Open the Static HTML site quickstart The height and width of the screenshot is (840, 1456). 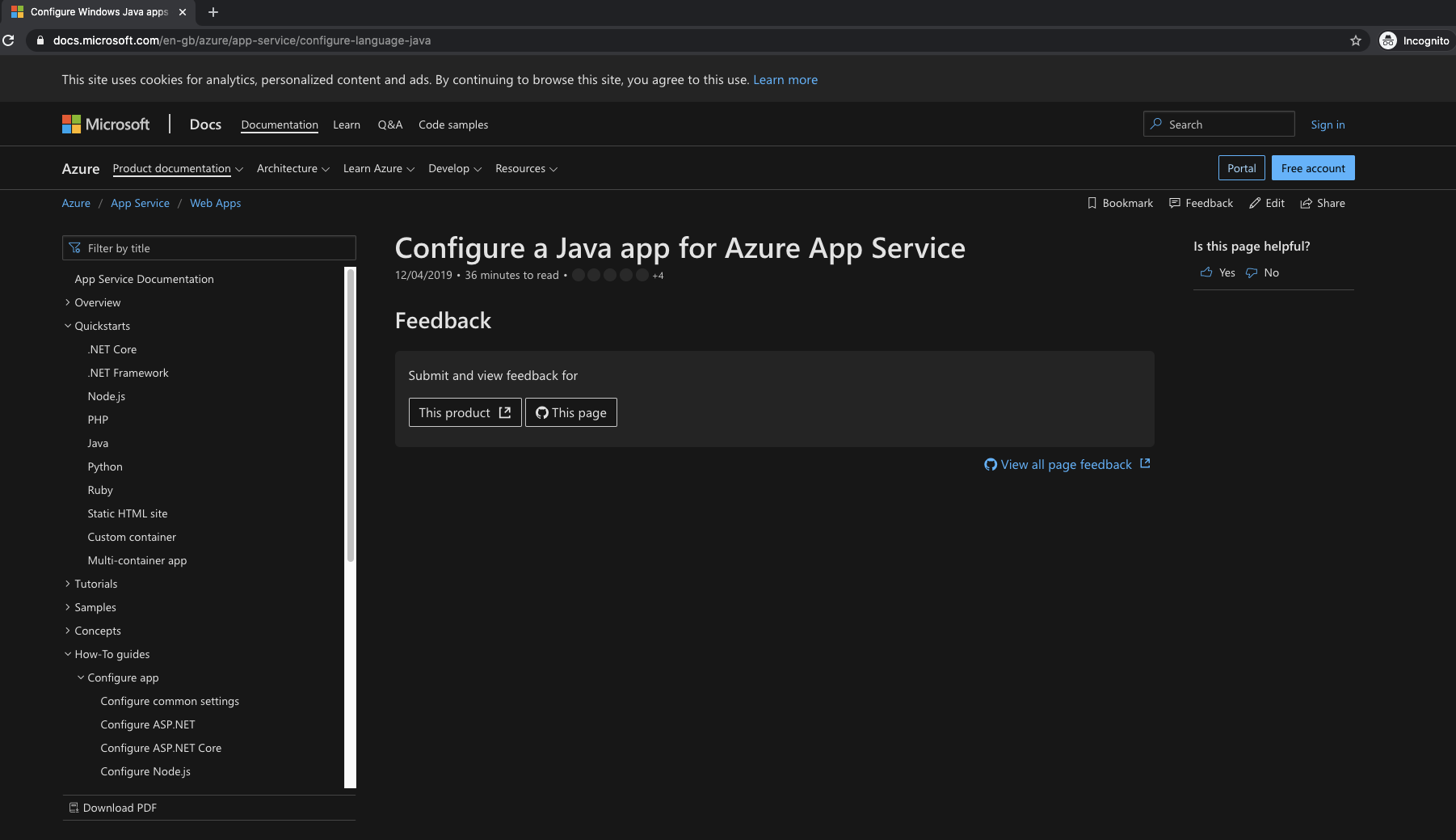[128, 513]
